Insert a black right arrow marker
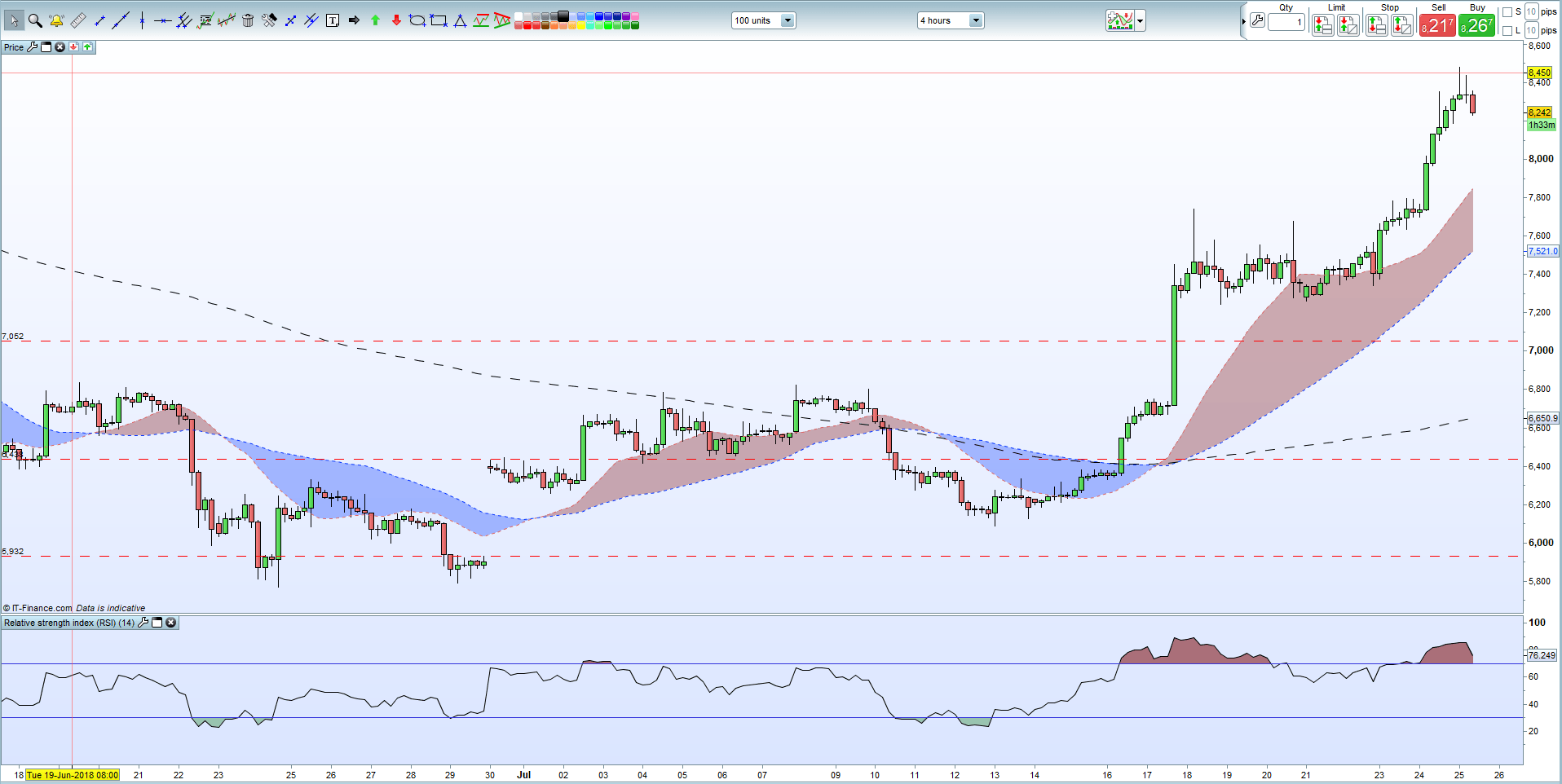This screenshot has width=1562, height=784. (x=354, y=20)
